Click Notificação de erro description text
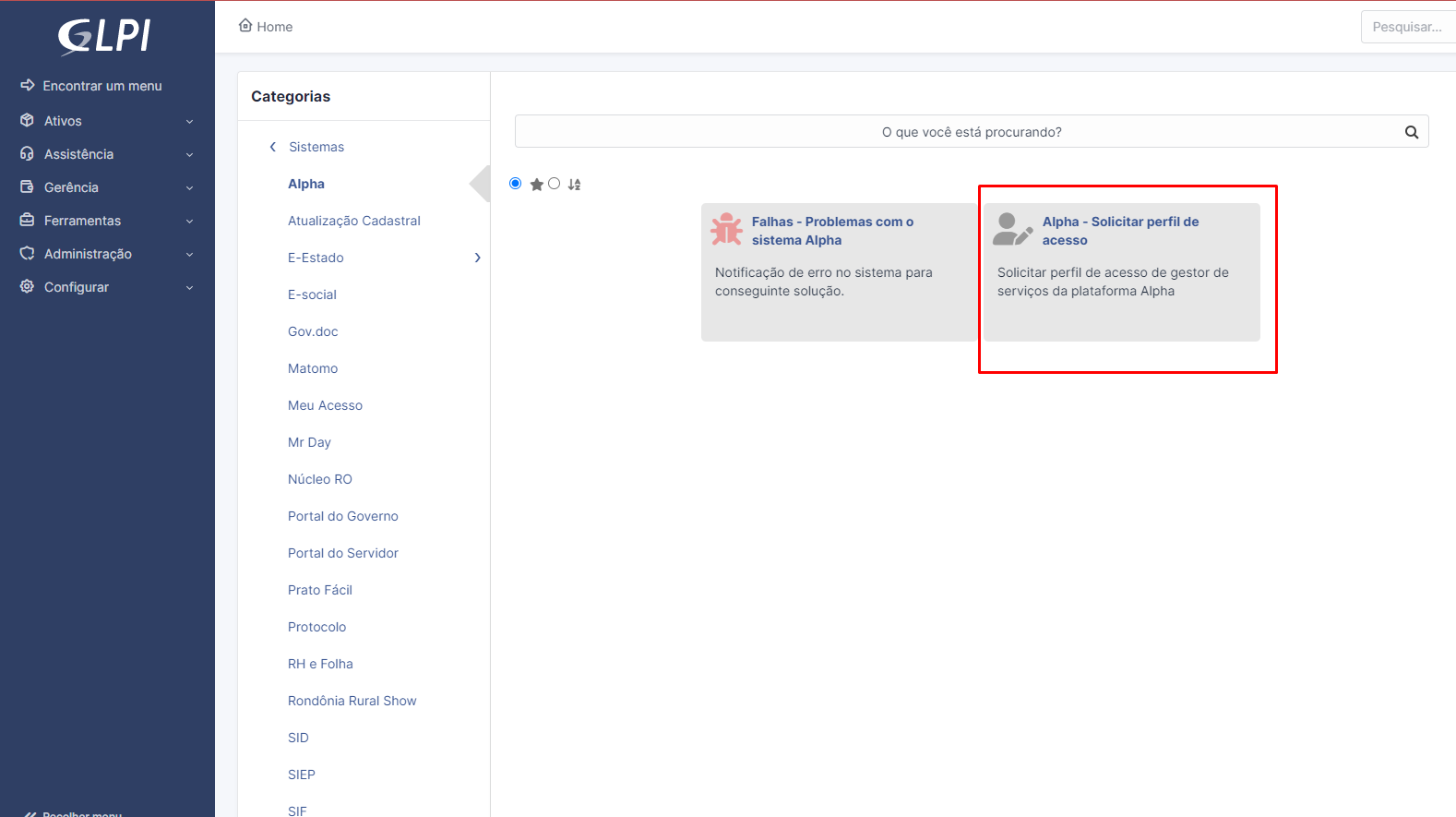 (x=824, y=282)
